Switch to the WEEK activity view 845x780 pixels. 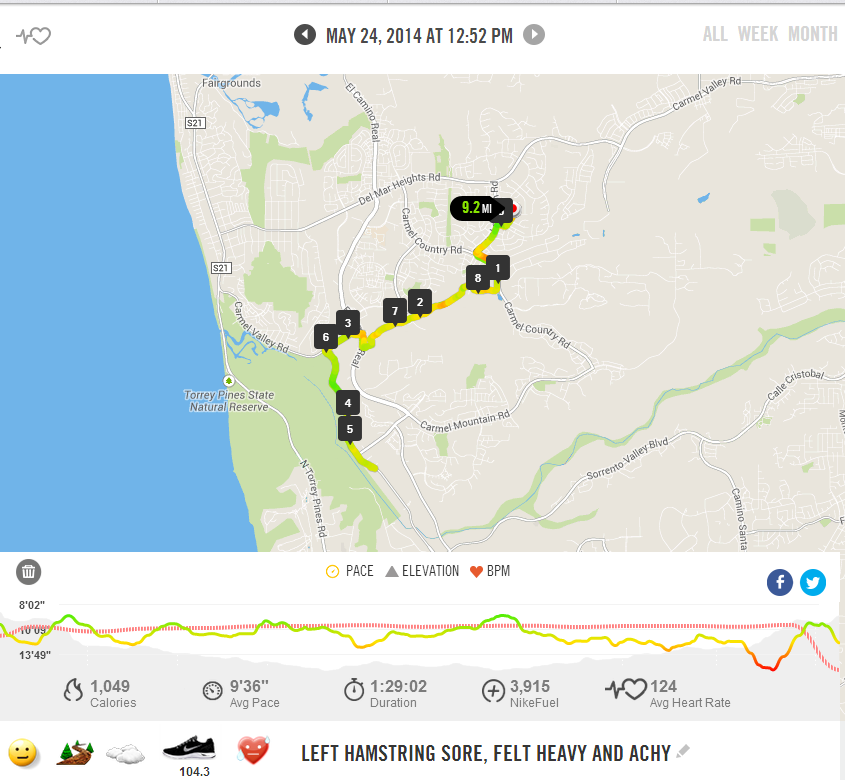coord(758,34)
